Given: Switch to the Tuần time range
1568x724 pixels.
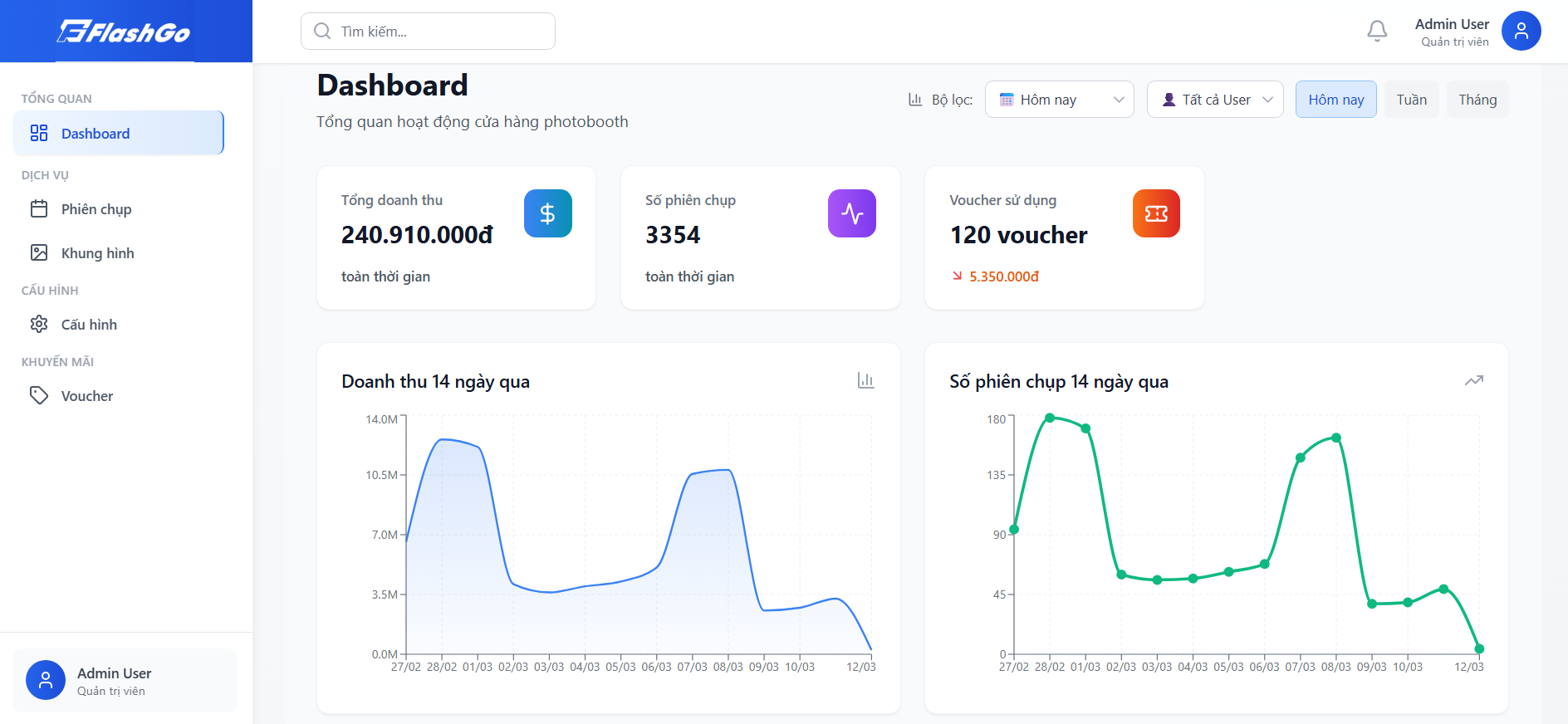Looking at the screenshot, I should tap(1411, 100).
